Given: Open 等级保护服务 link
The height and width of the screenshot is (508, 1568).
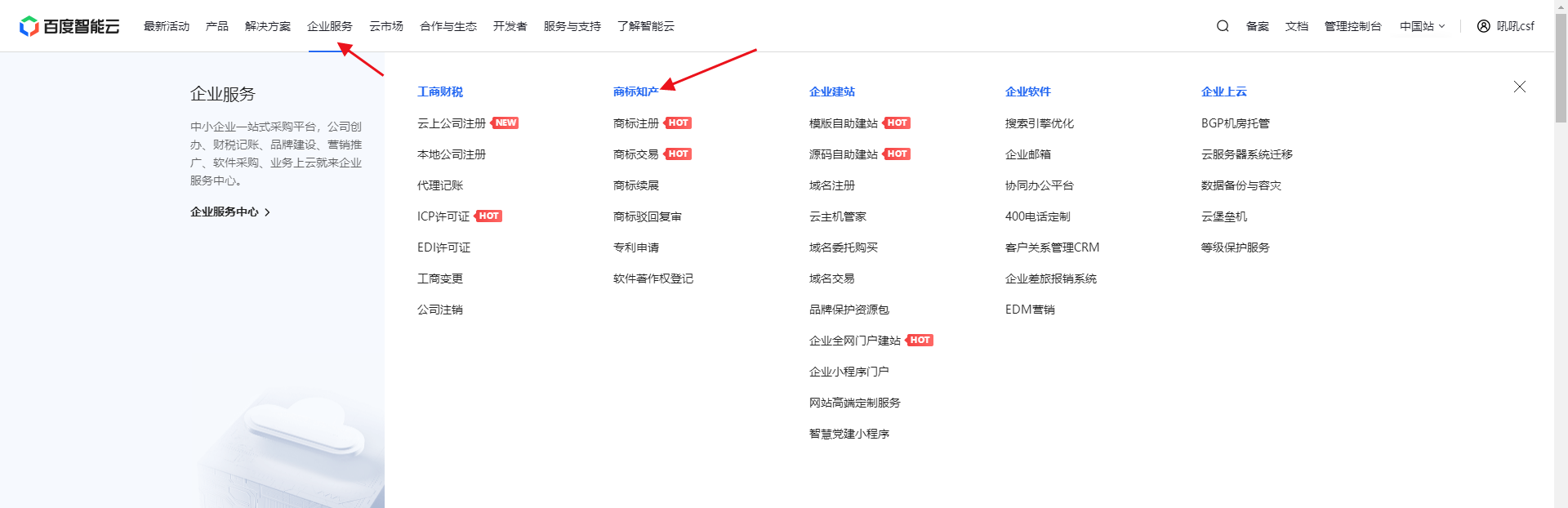Looking at the screenshot, I should pyautogui.click(x=1236, y=247).
